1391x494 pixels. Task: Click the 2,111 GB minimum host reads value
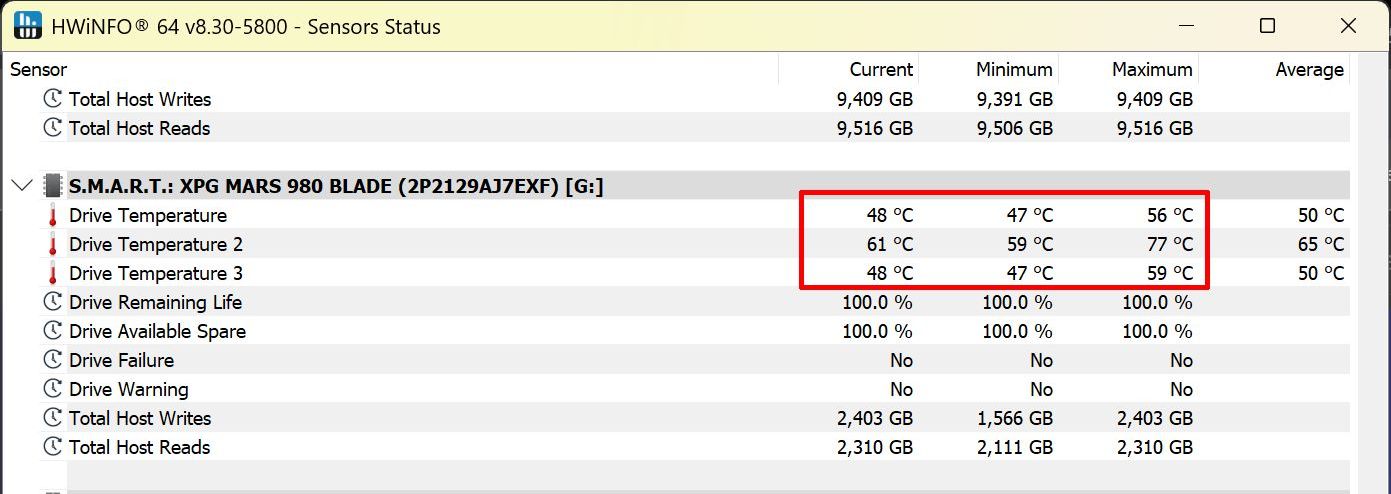[1016, 447]
